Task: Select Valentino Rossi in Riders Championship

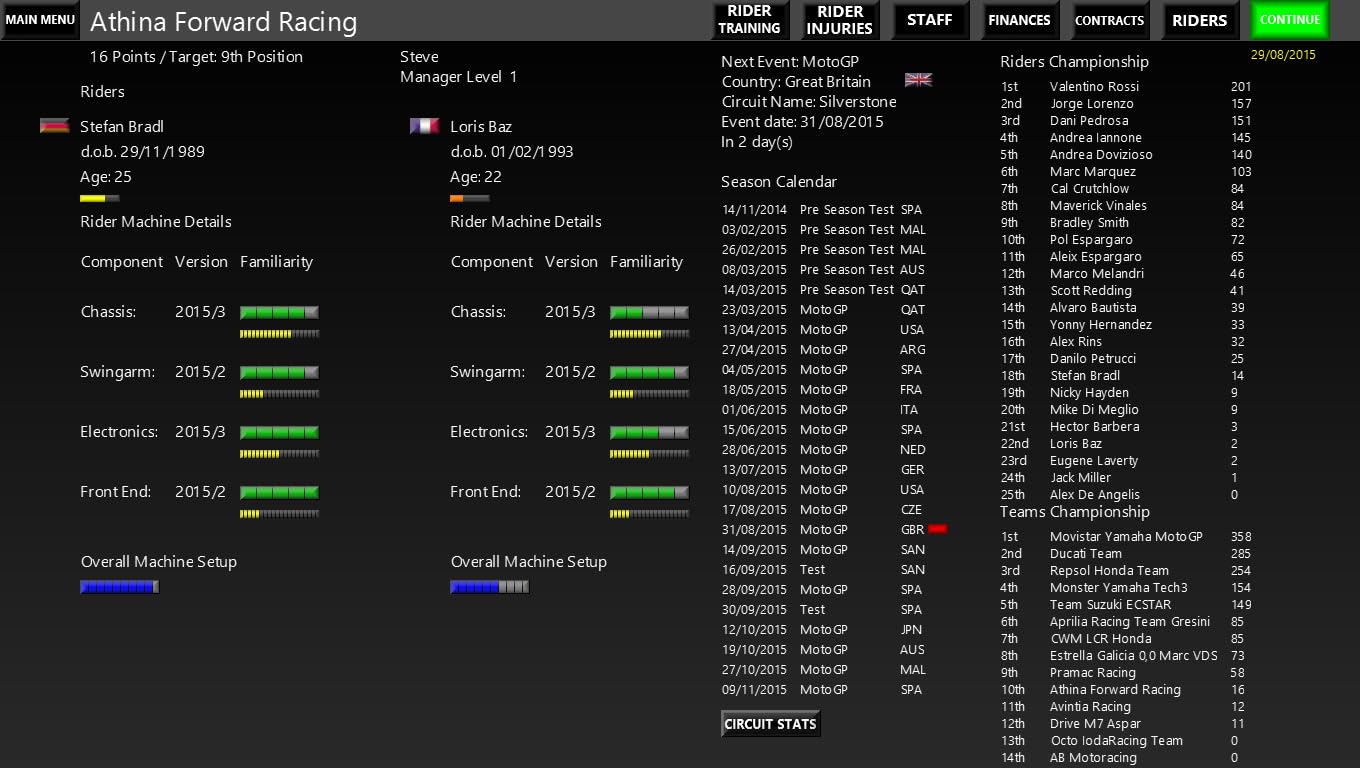Action: click(1094, 87)
